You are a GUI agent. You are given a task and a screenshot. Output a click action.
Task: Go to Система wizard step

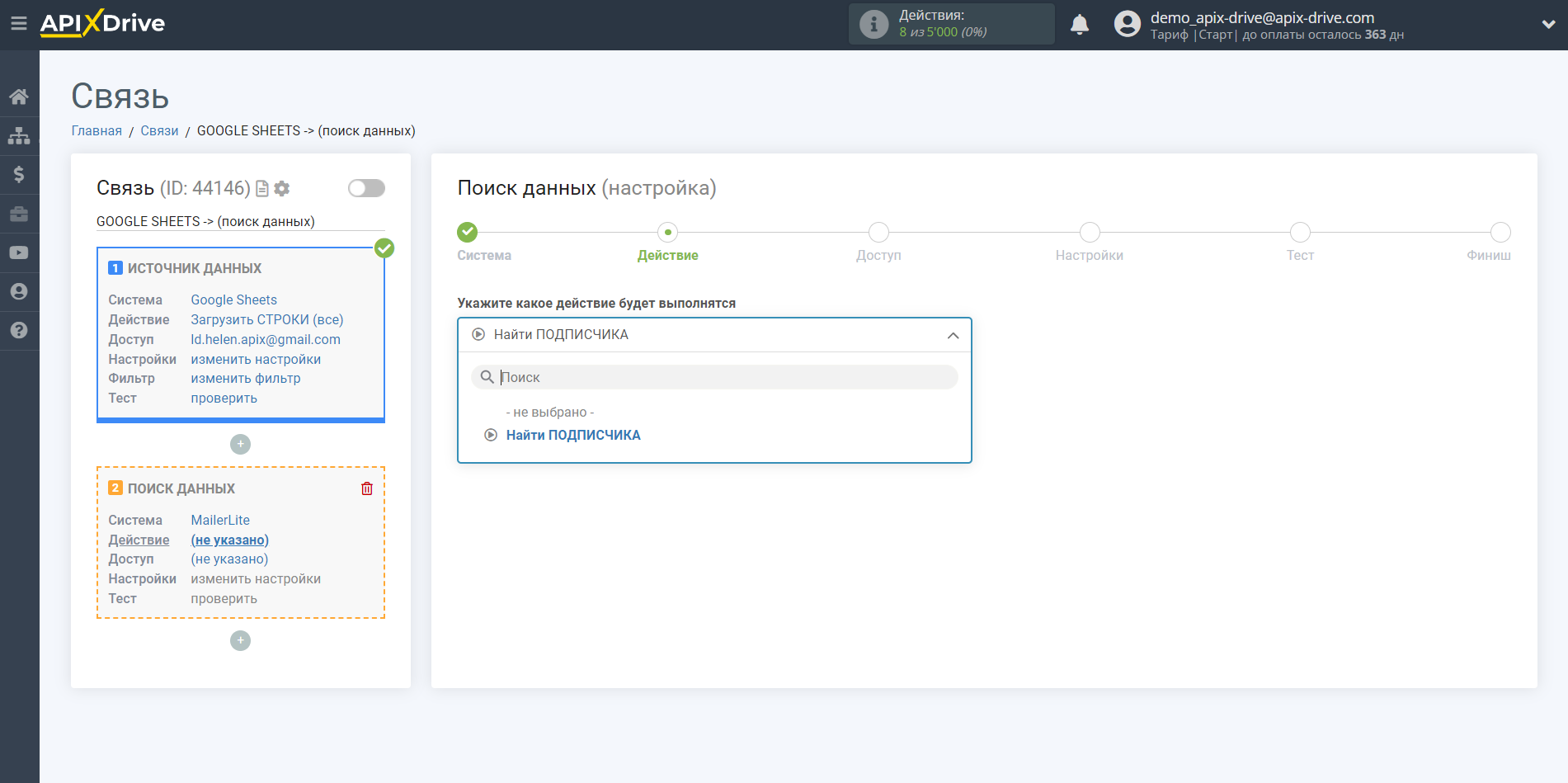pyautogui.click(x=468, y=232)
